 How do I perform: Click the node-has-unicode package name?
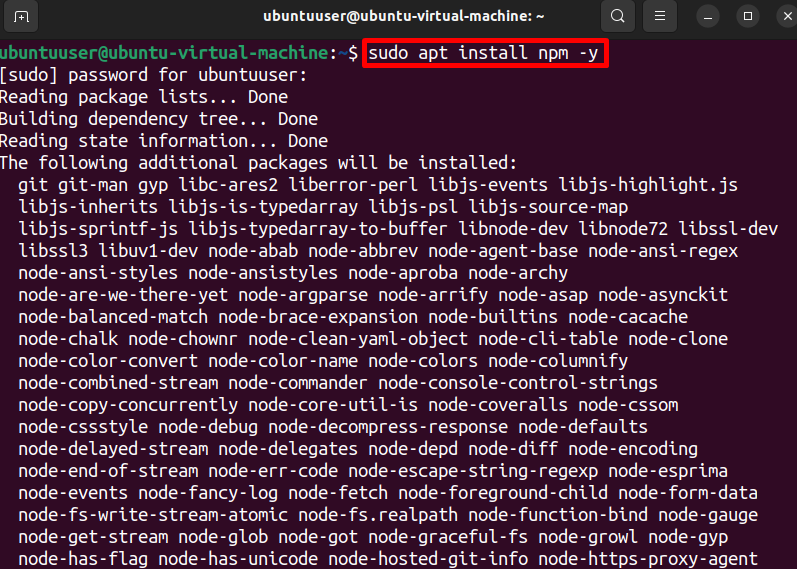238,559
